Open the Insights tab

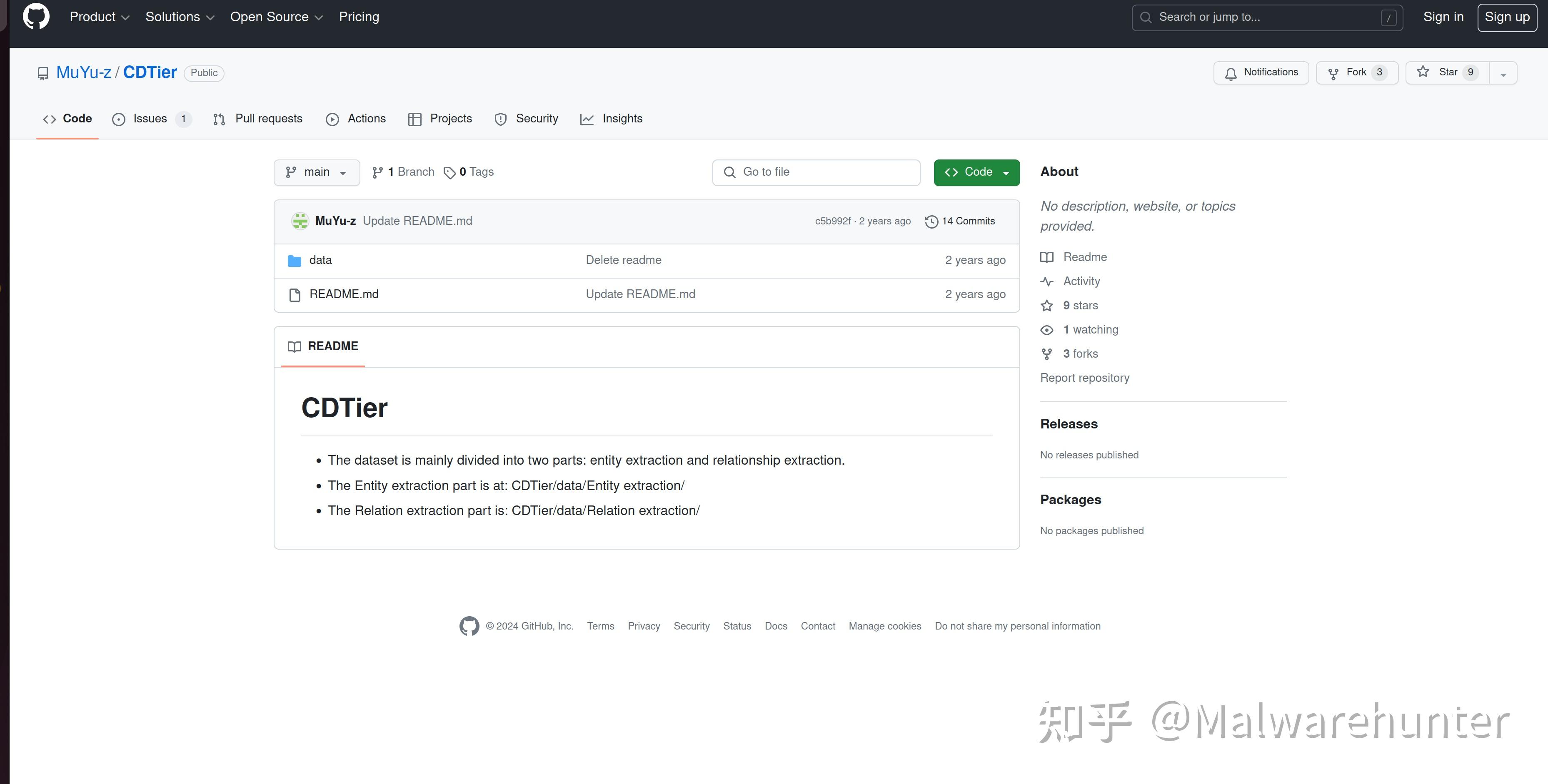point(622,118)
